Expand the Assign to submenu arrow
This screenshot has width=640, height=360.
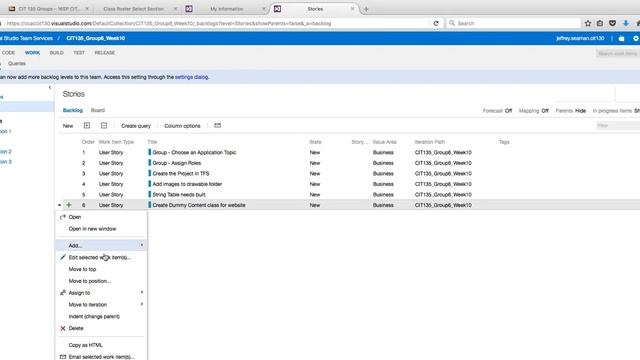click(x=142, y=293)
